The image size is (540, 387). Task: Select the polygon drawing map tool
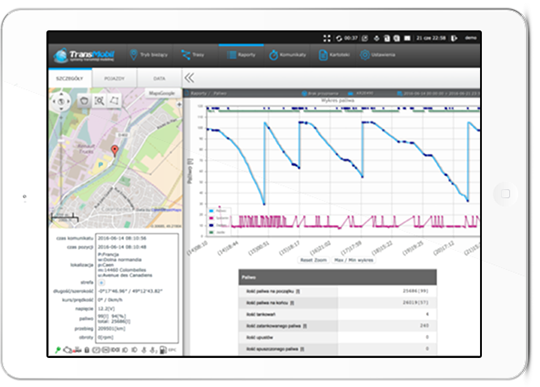click(114, 101)
